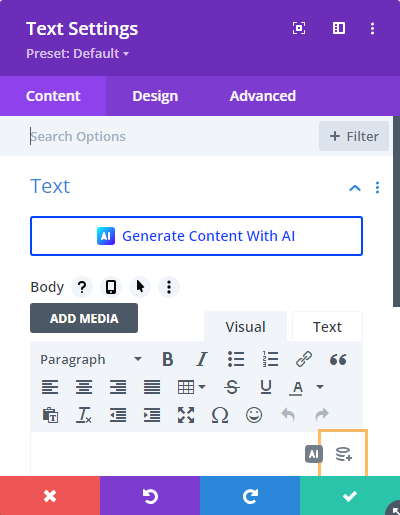Switch to the Design tab

pyautogui.click(x=155, y=96)
